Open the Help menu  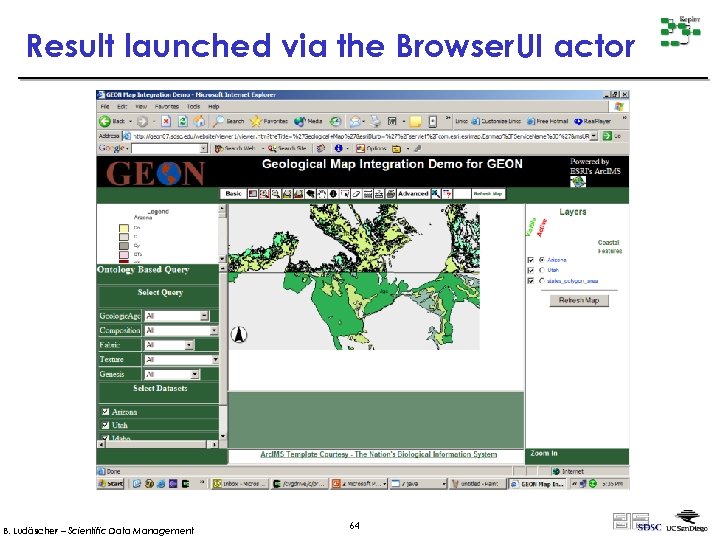tap(214, 107)
